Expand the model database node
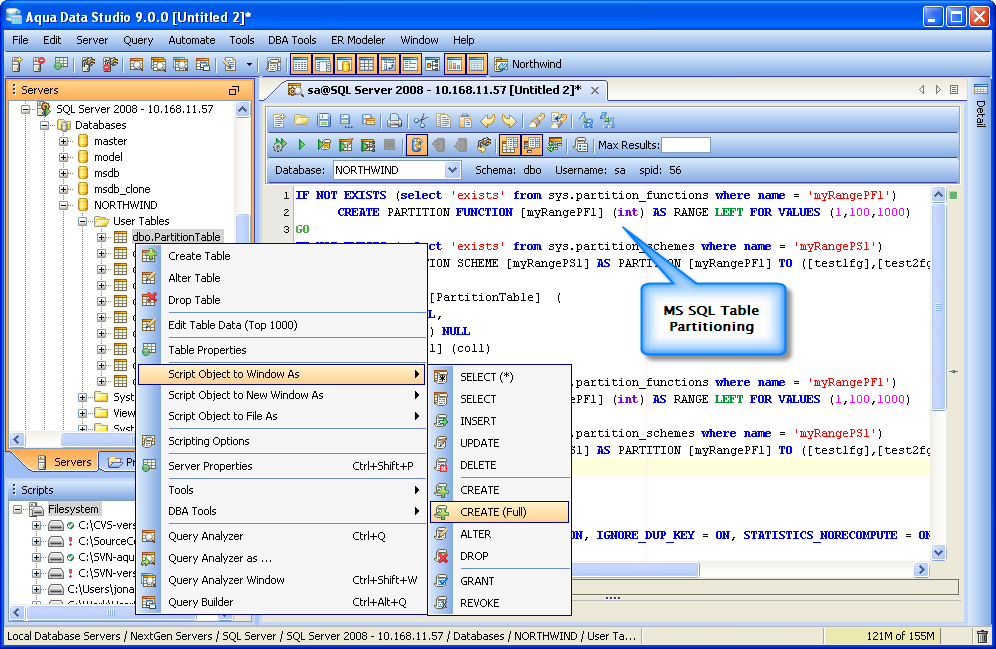Image resolution: width=996 pixels, height=649 pixels. (x=64, y=157)
